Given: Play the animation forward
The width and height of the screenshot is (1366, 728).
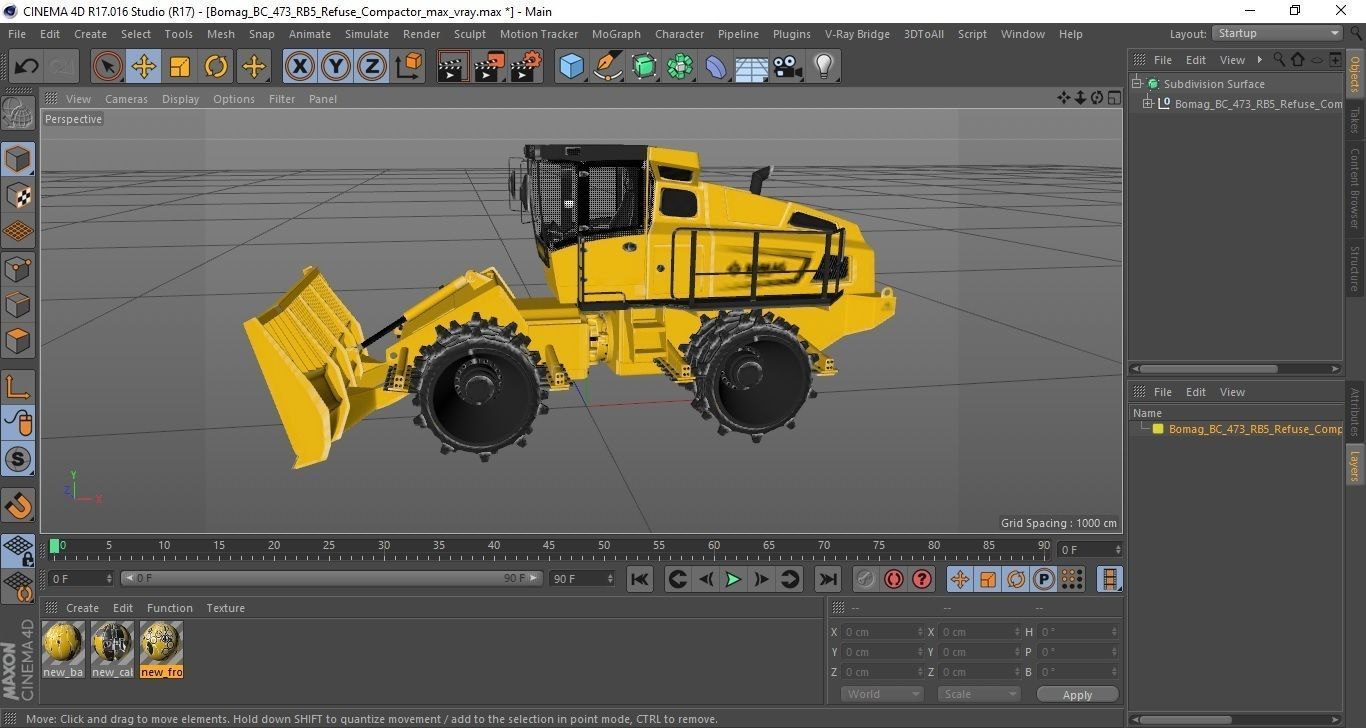Looking at the screenshot, I should pyautogui.click(x=733, y=579).
